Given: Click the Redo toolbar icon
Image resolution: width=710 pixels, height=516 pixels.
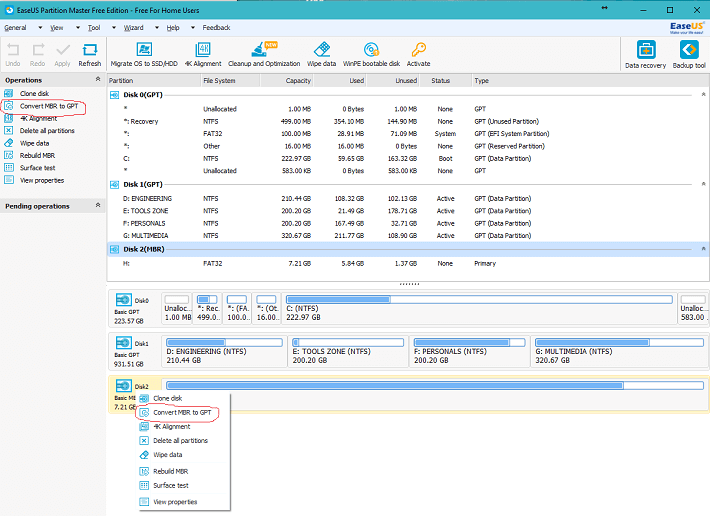Looking at the screenshot, I should [38, 55].
